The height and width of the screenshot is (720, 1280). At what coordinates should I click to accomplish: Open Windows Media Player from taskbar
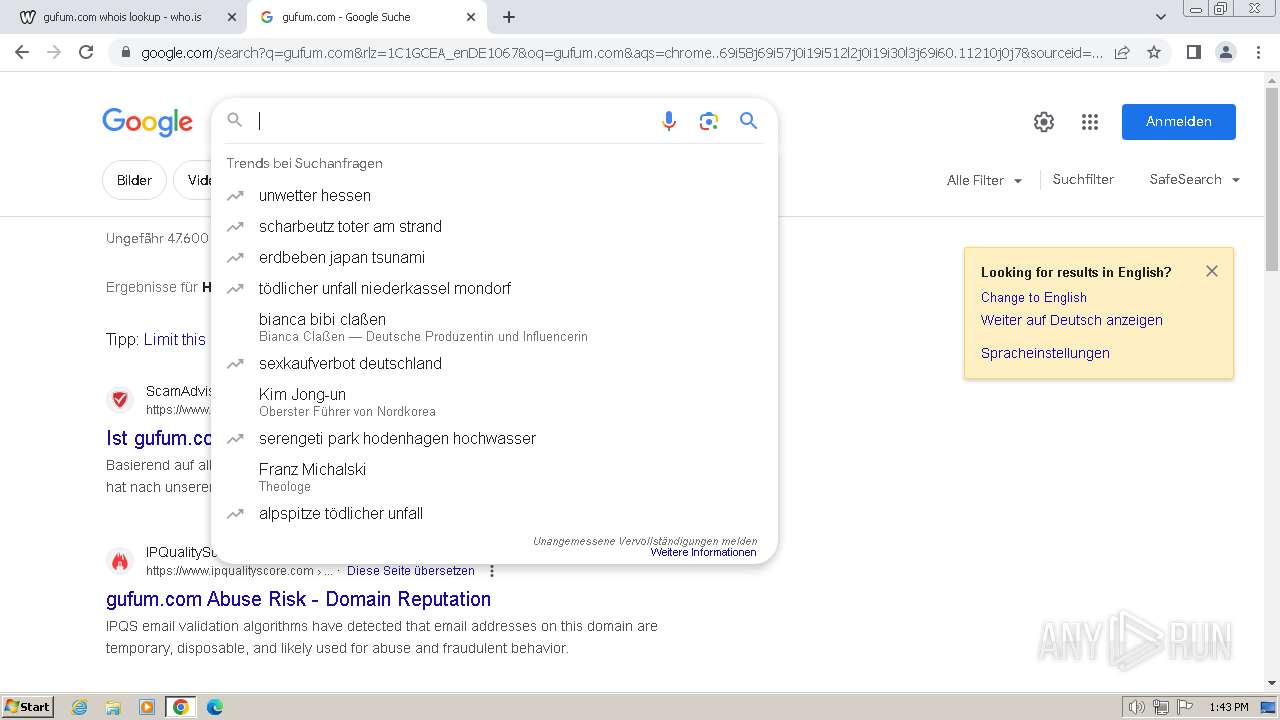[147, 707]
